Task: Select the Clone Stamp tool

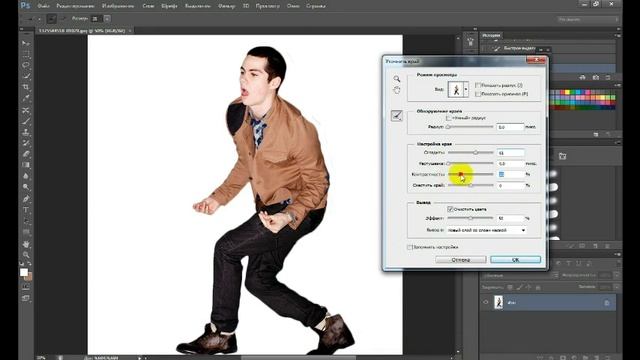Action: point(26,132)
